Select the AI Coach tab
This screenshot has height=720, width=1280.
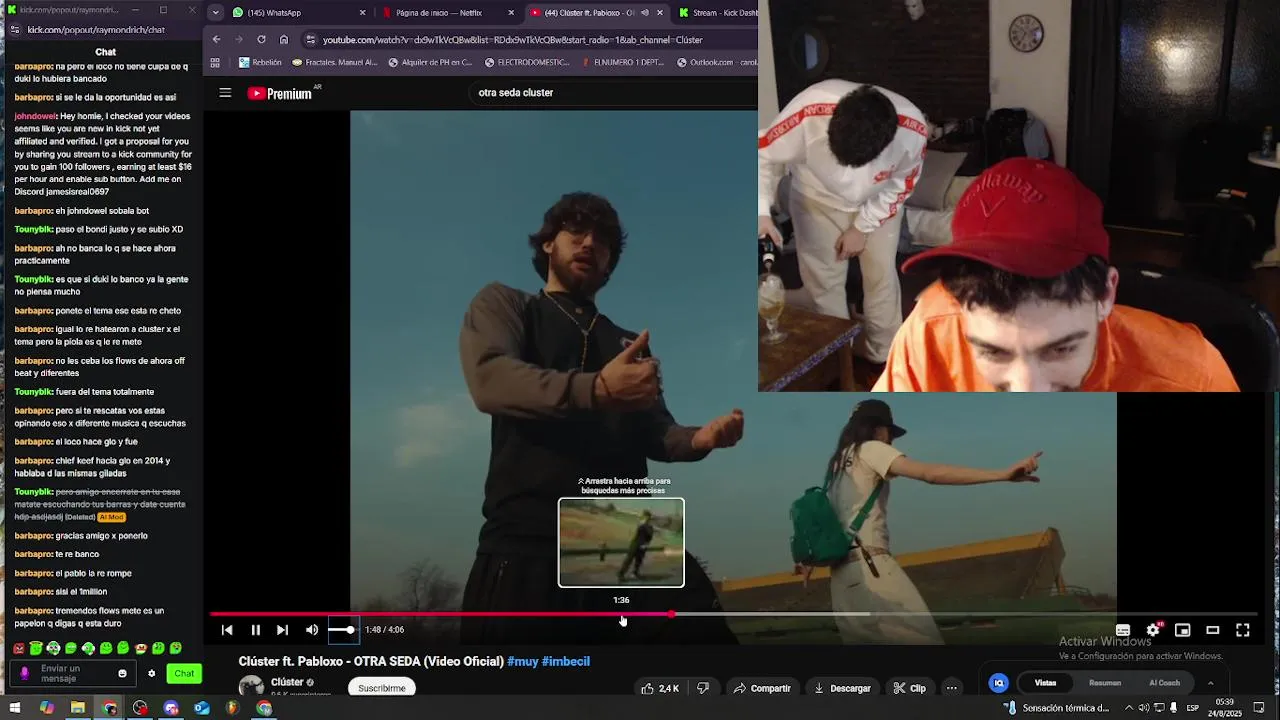coord(1164,683)
